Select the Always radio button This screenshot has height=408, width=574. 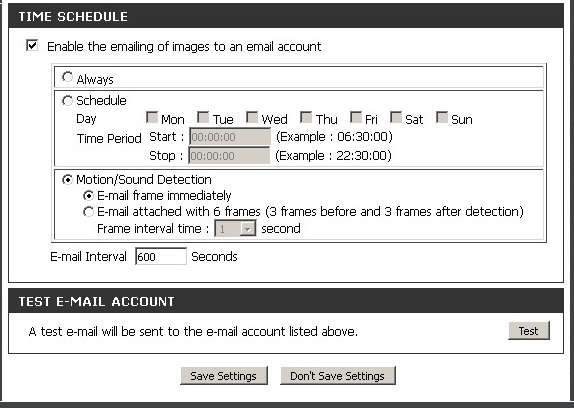[67, 77]
